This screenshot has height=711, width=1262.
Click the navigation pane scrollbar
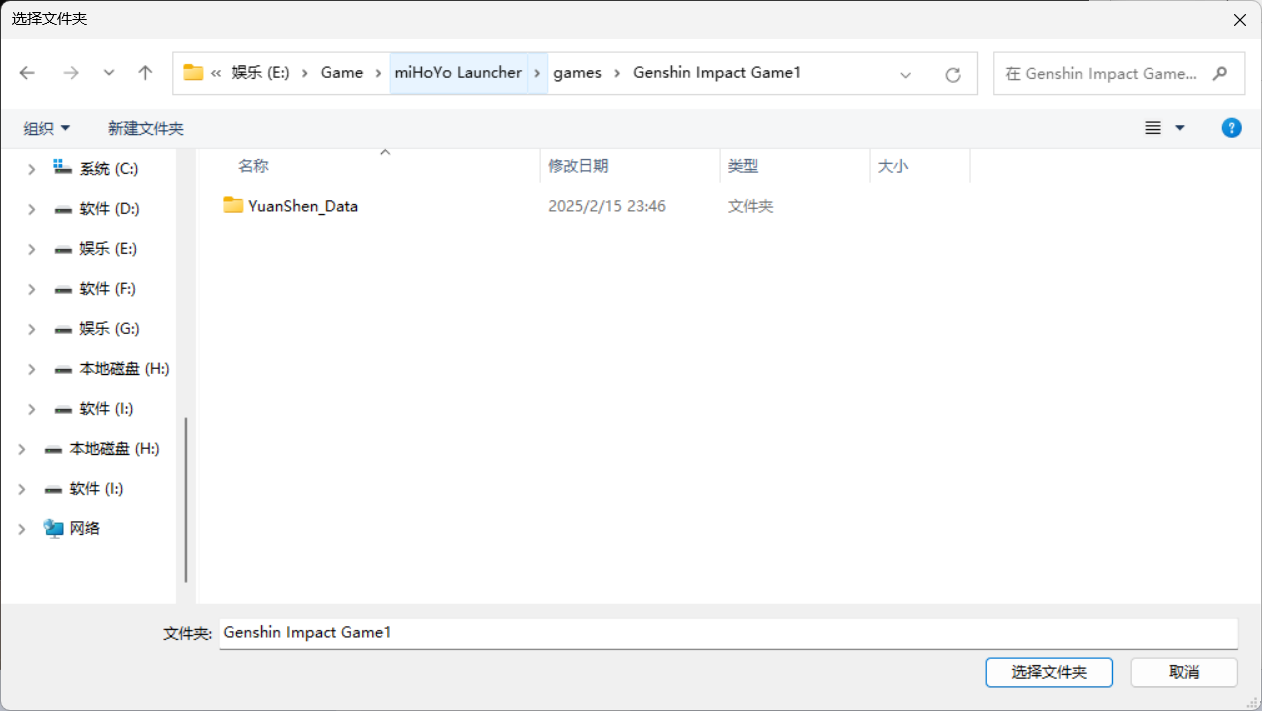tap(186, 500)
